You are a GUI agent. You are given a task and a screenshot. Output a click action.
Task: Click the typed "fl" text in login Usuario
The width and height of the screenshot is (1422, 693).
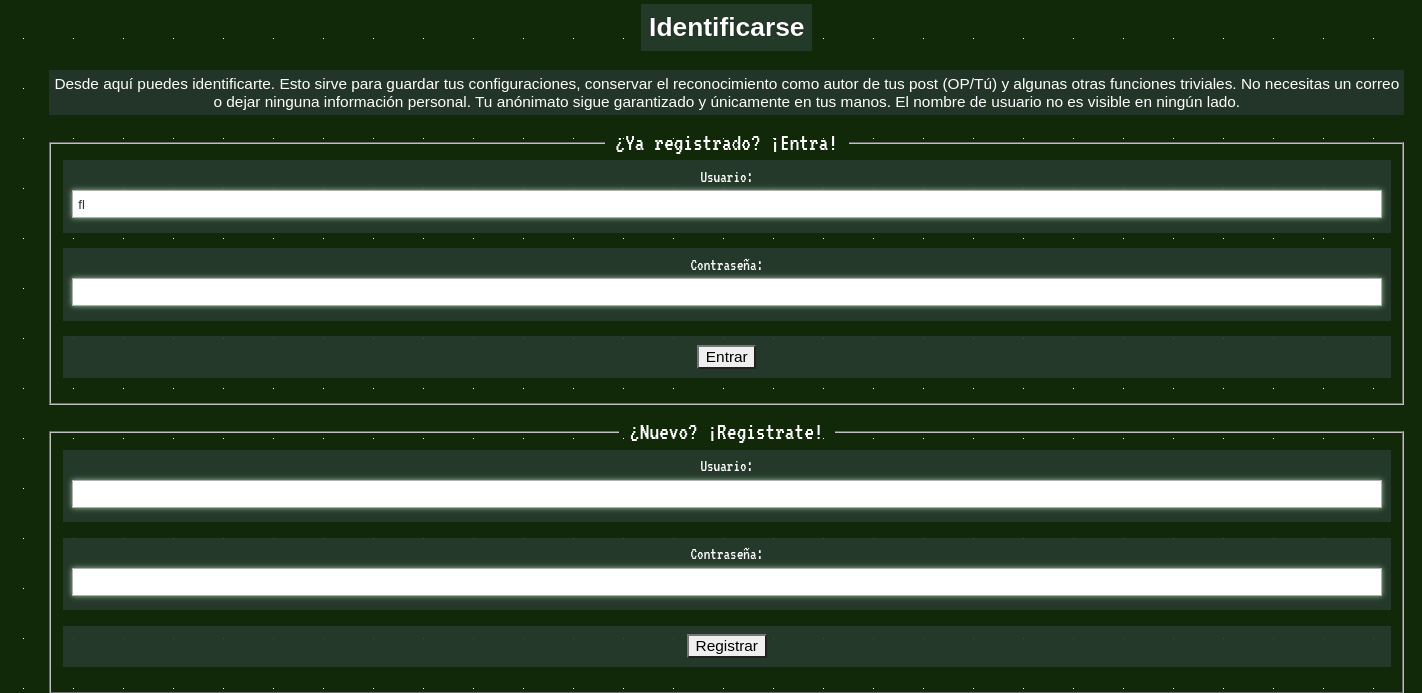[x=82, y=205]
